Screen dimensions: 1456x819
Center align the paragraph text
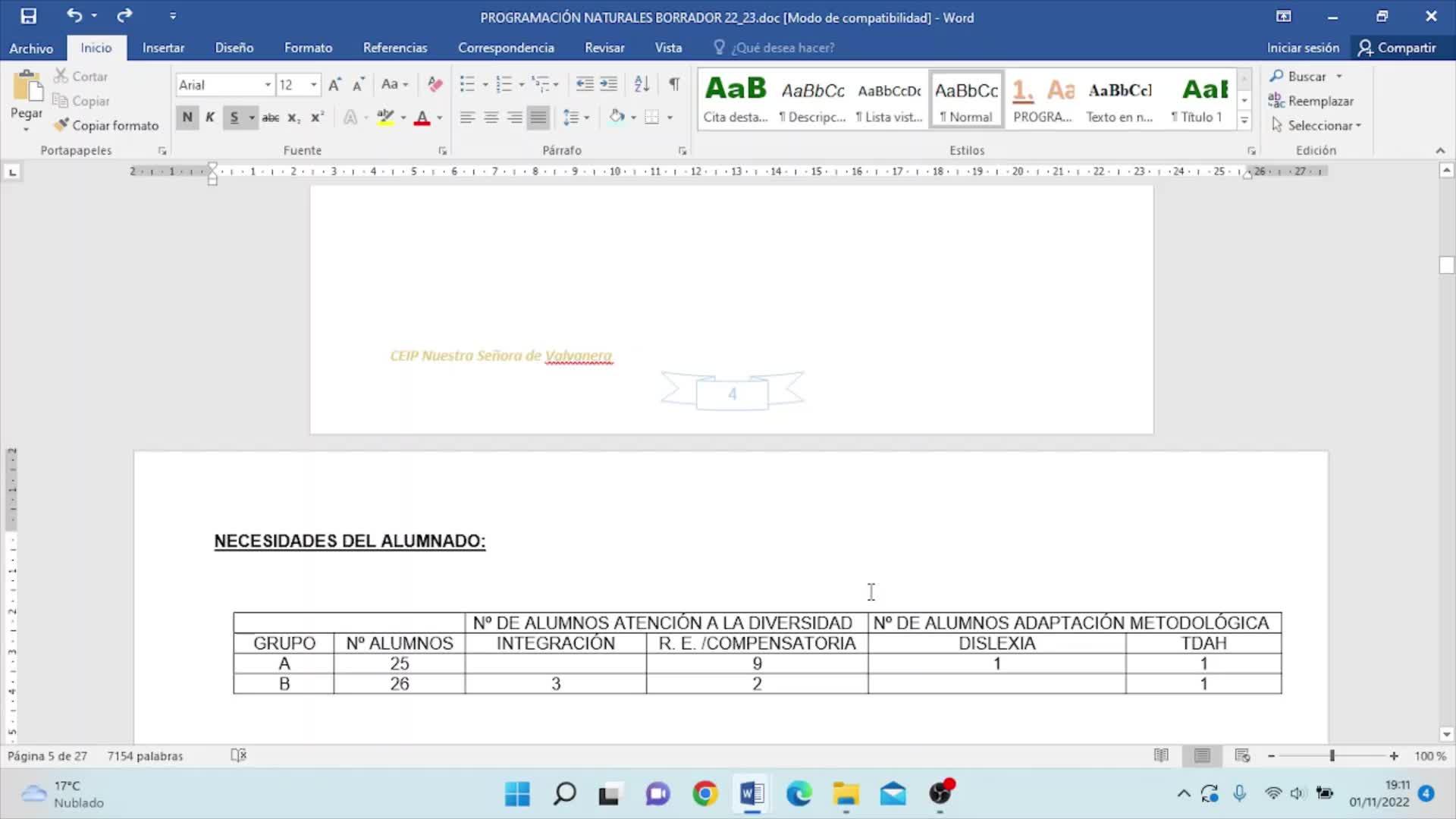click(491, 118)
